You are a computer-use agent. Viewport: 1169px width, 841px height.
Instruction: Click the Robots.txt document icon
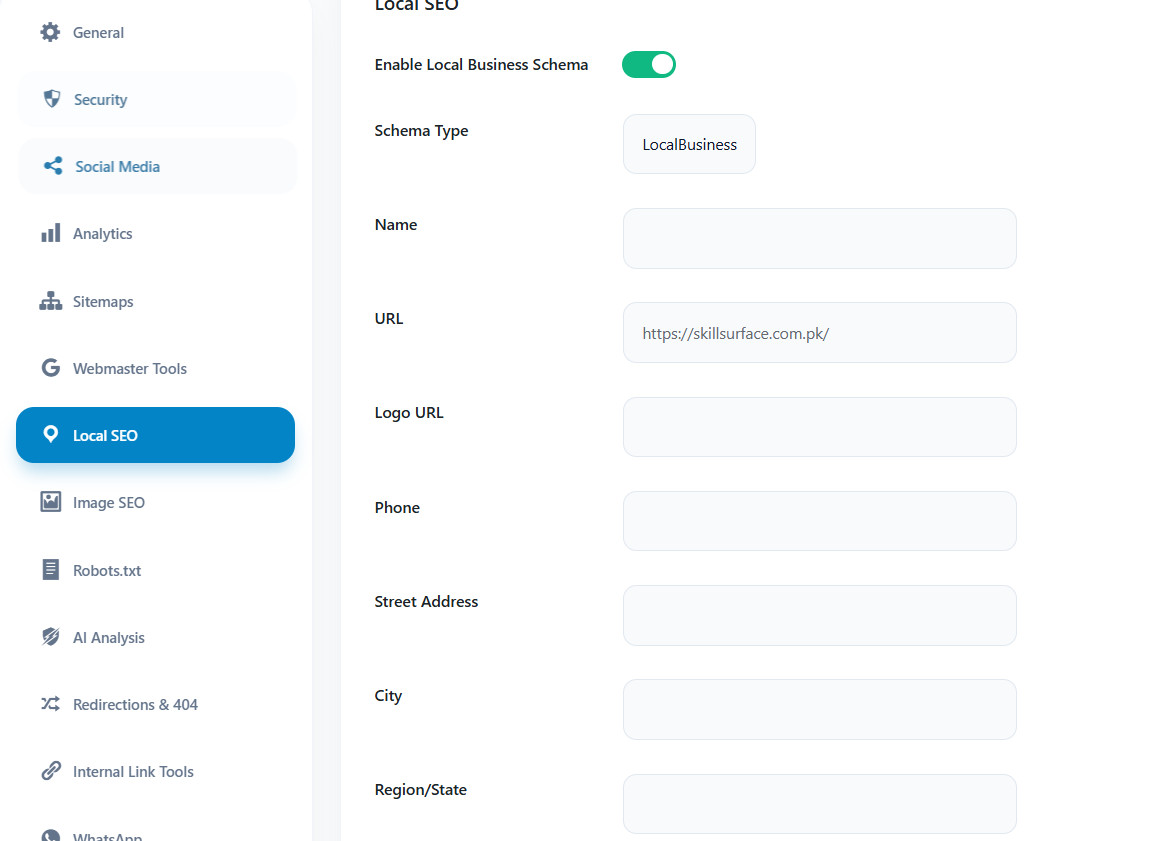[49, 569]
